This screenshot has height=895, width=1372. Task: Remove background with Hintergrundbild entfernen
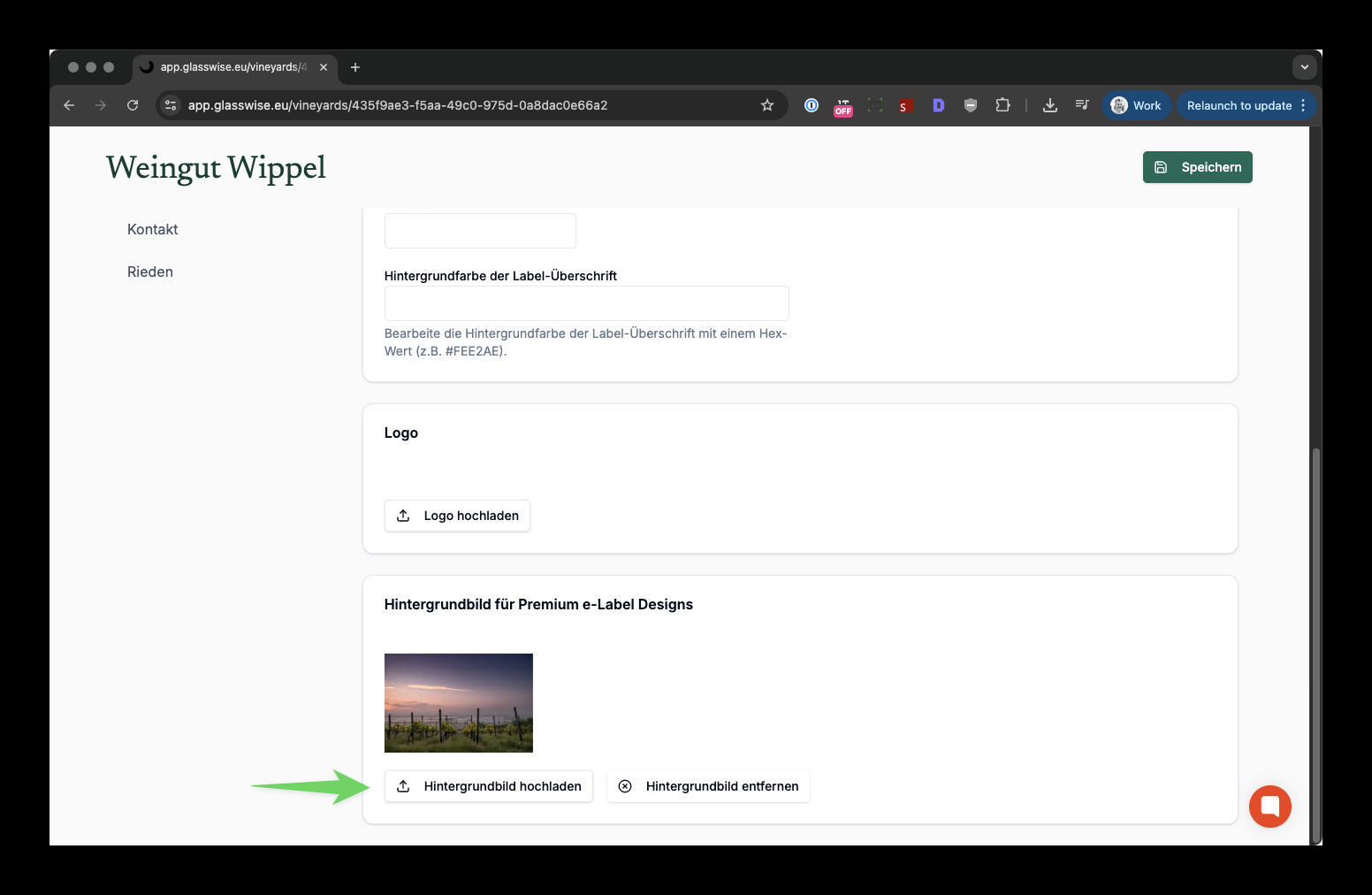click(x=708, y=786)
